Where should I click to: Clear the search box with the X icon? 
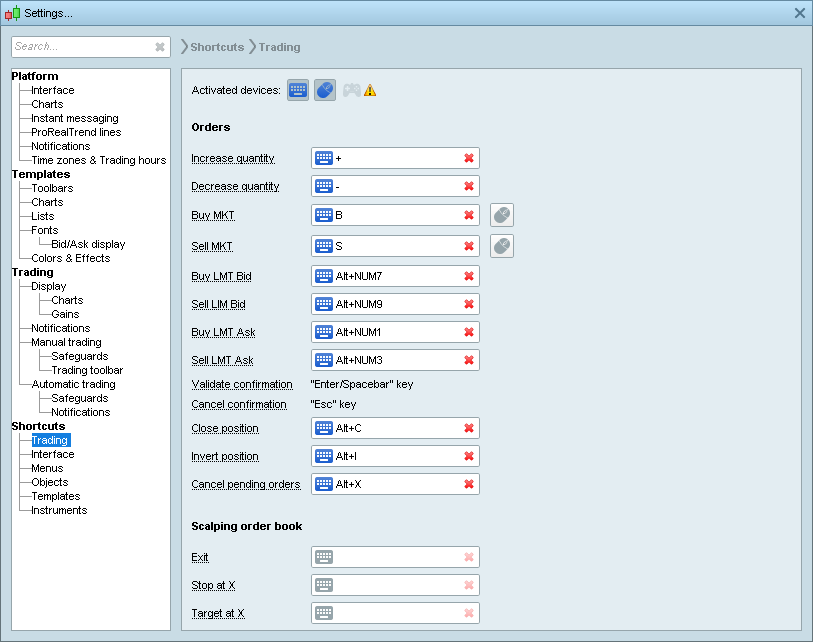click(x=160, y=47)
